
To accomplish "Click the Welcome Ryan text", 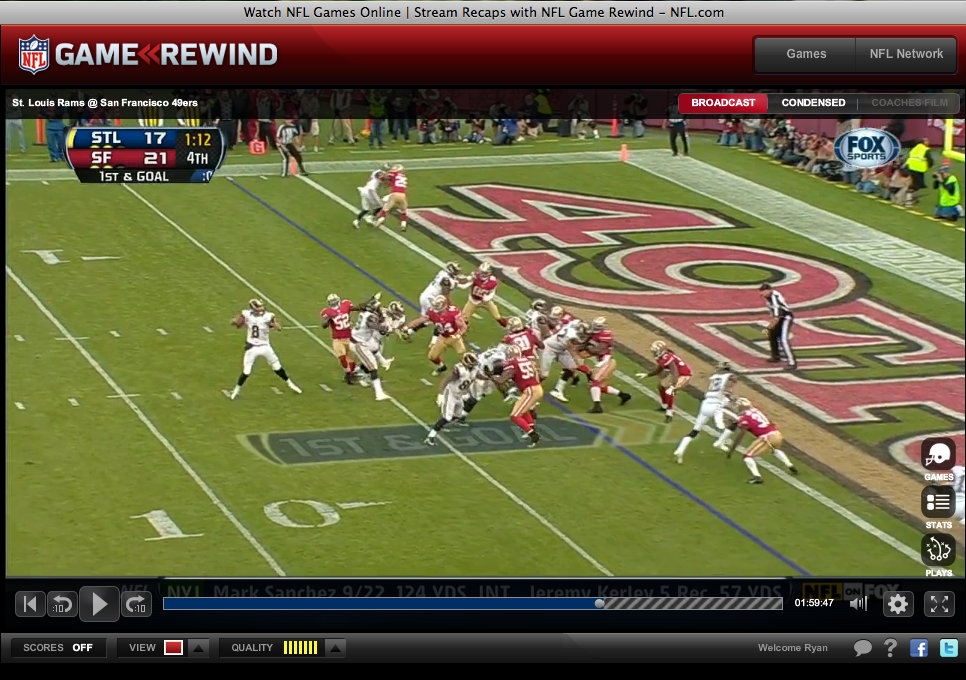I will click(x=793, y=648).
